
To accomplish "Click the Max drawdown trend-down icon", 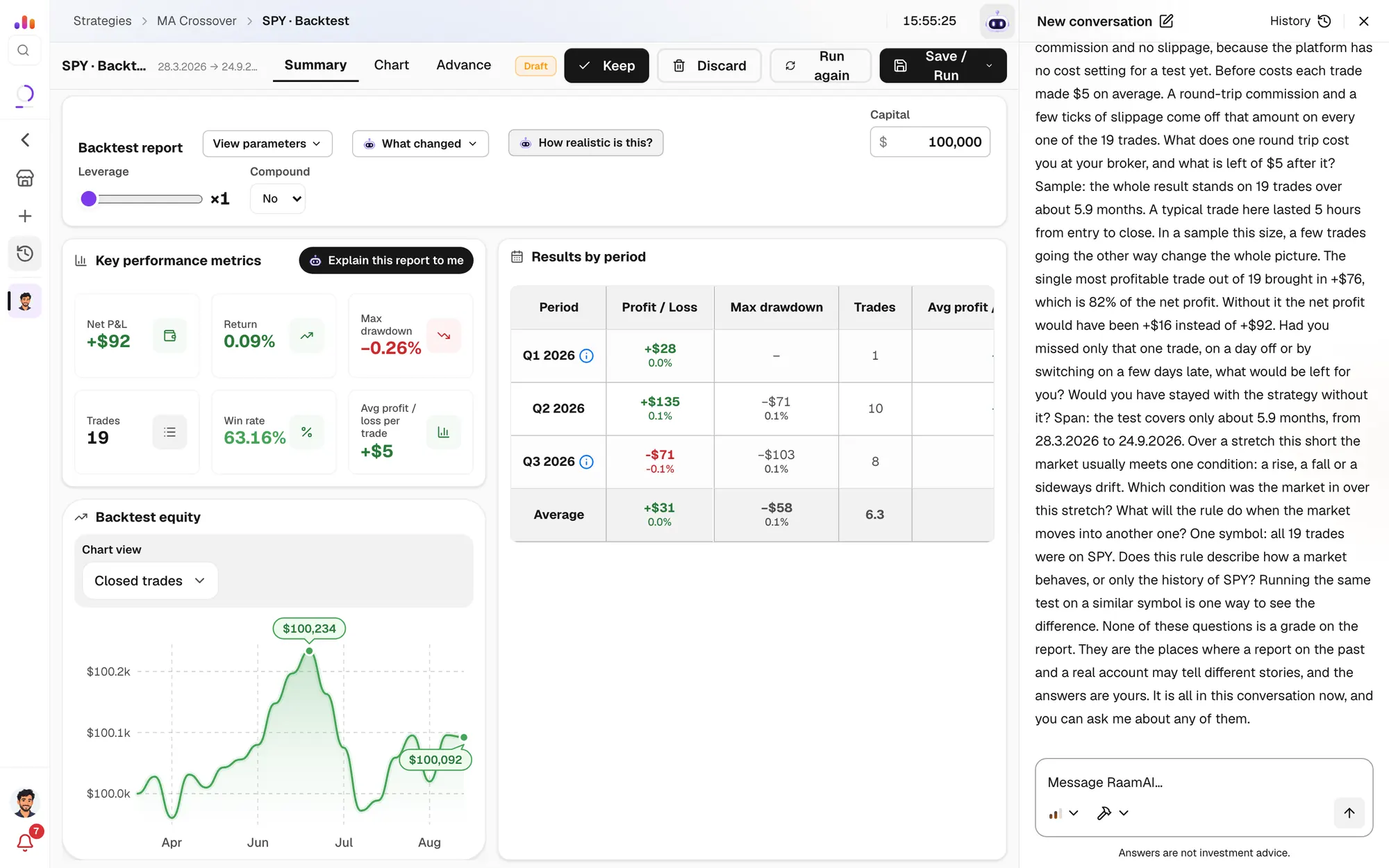I will coord(444,336).
